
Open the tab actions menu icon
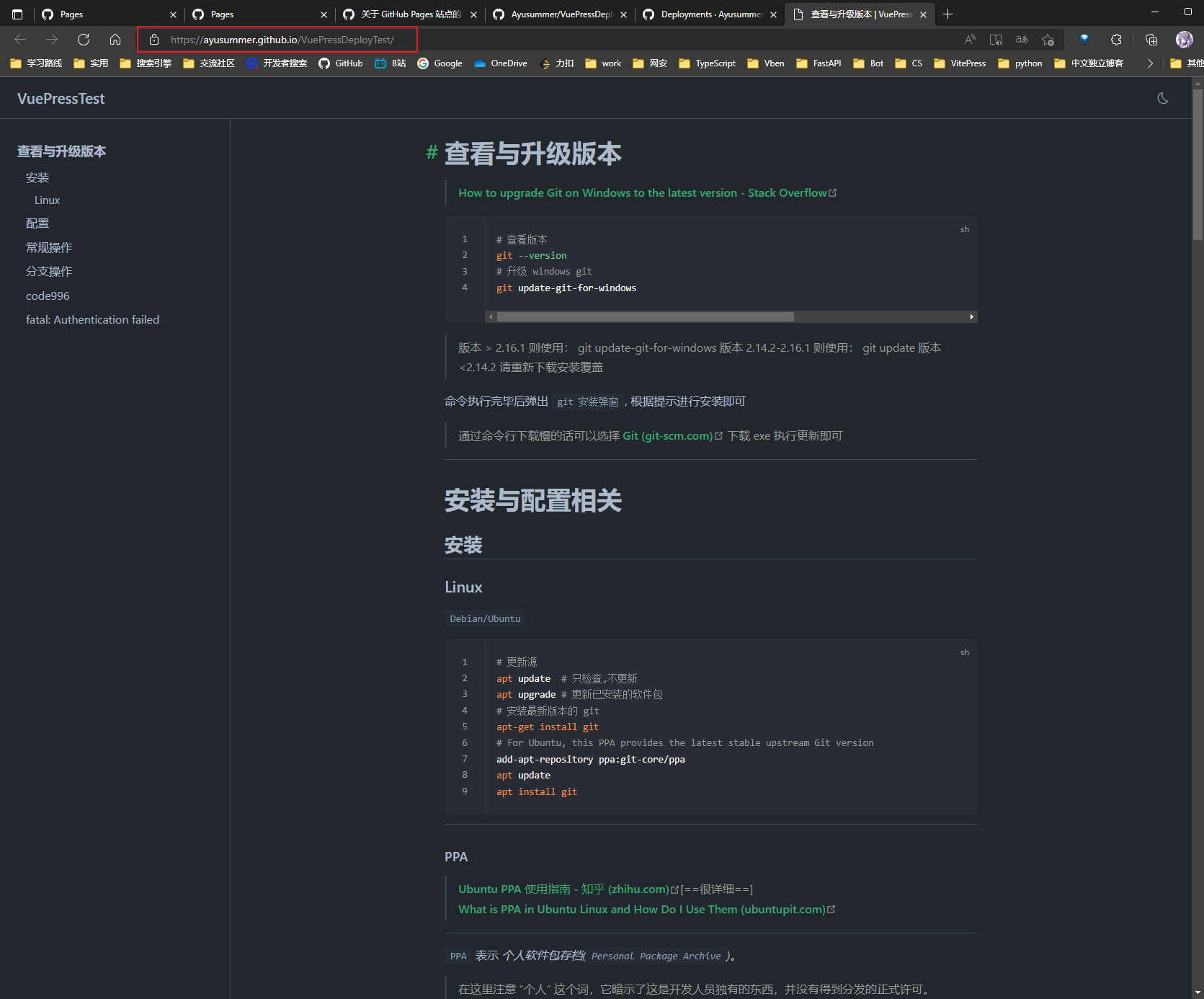tap(17, 14)
